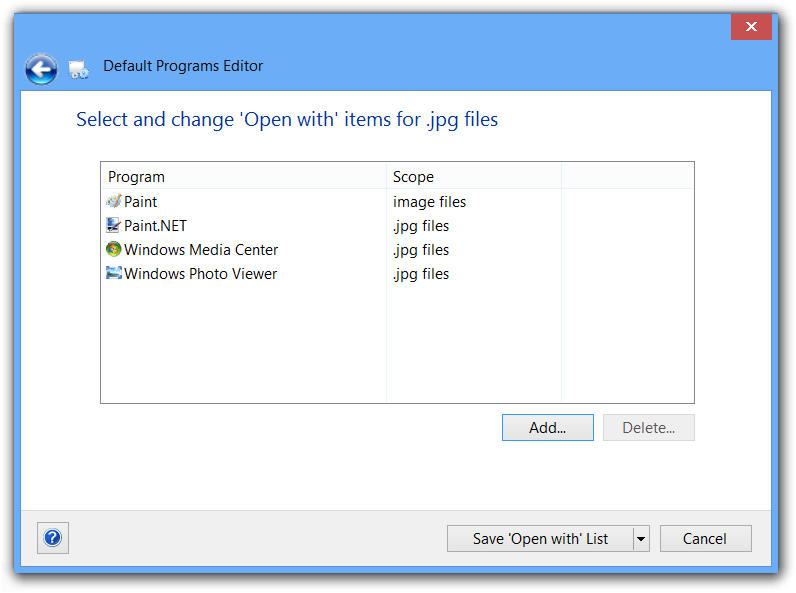Expand the Save 'Open with' List dropdown arrow

(641, 539)
